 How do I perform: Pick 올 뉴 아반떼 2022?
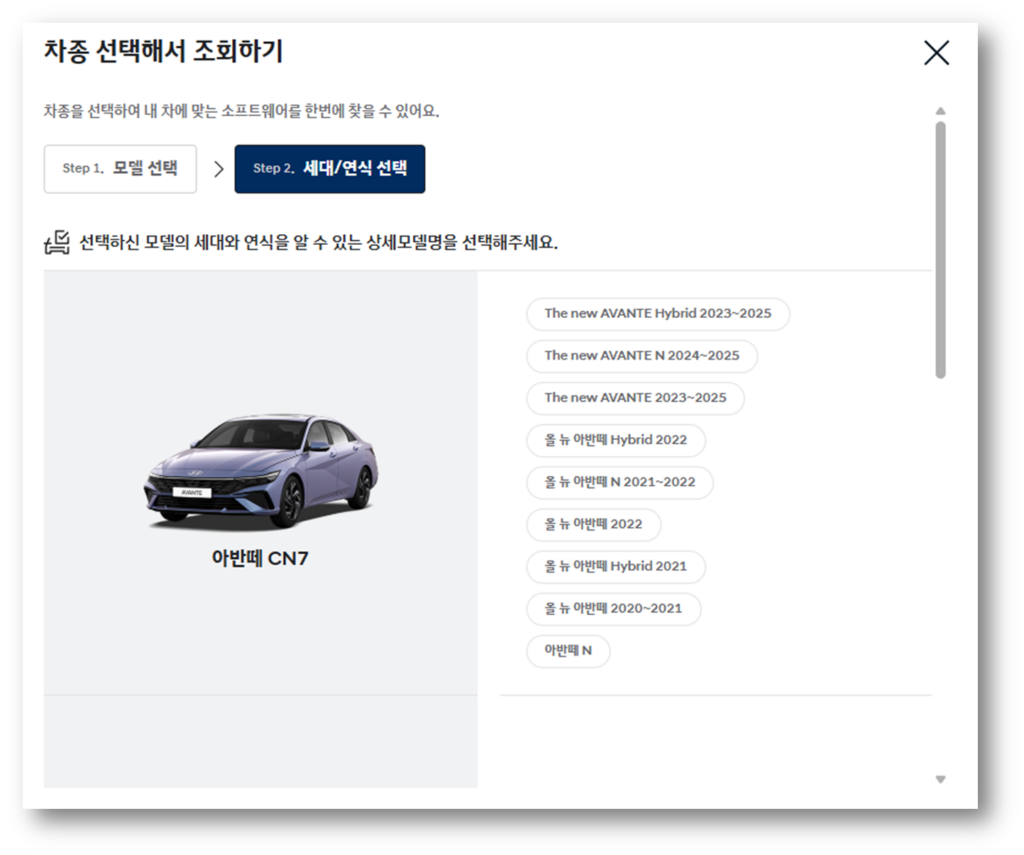(x=596, y=524)
